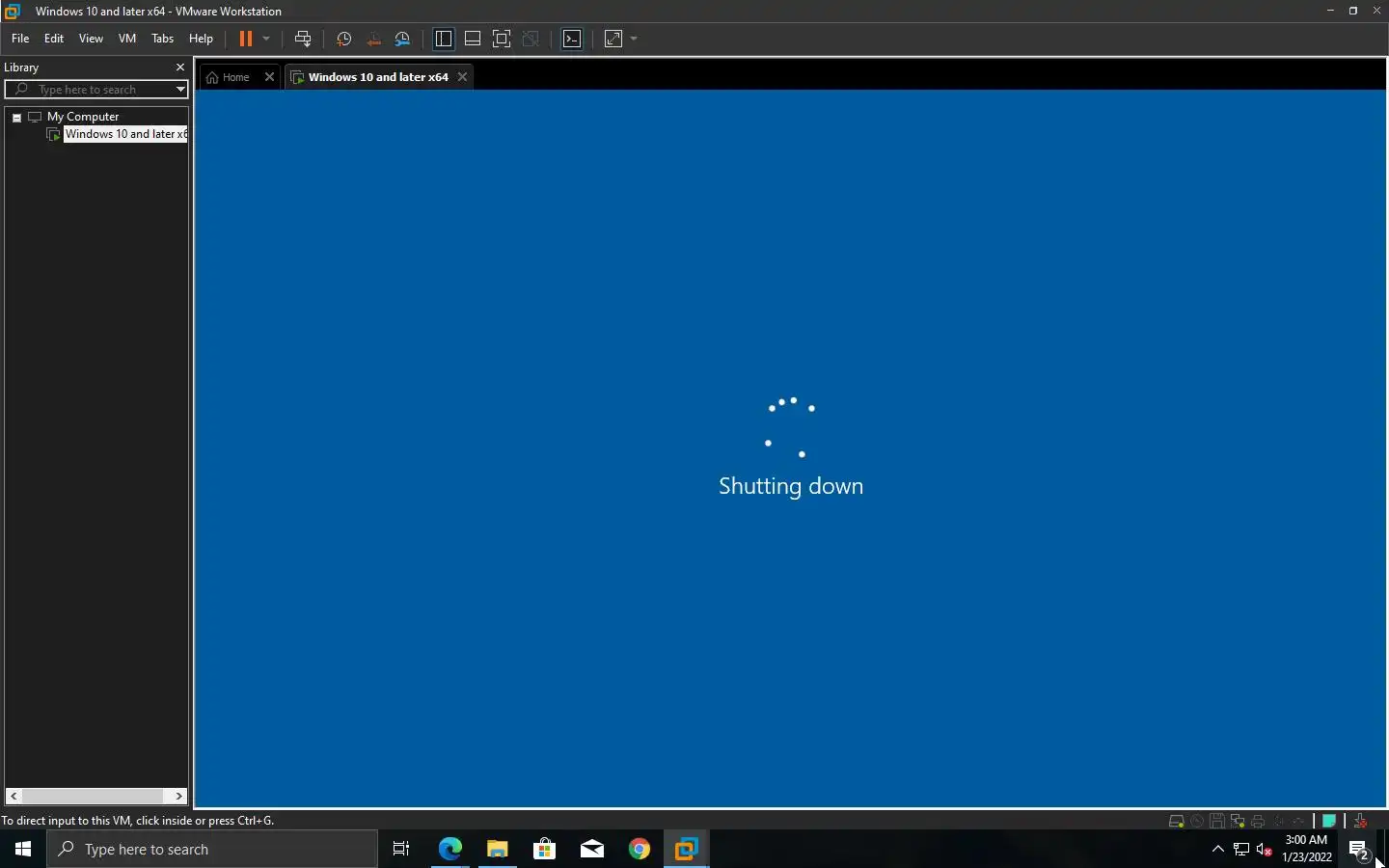The height and width of the screenshot is (868, 1389).
Task: Open the File menu
Action: 20,39
